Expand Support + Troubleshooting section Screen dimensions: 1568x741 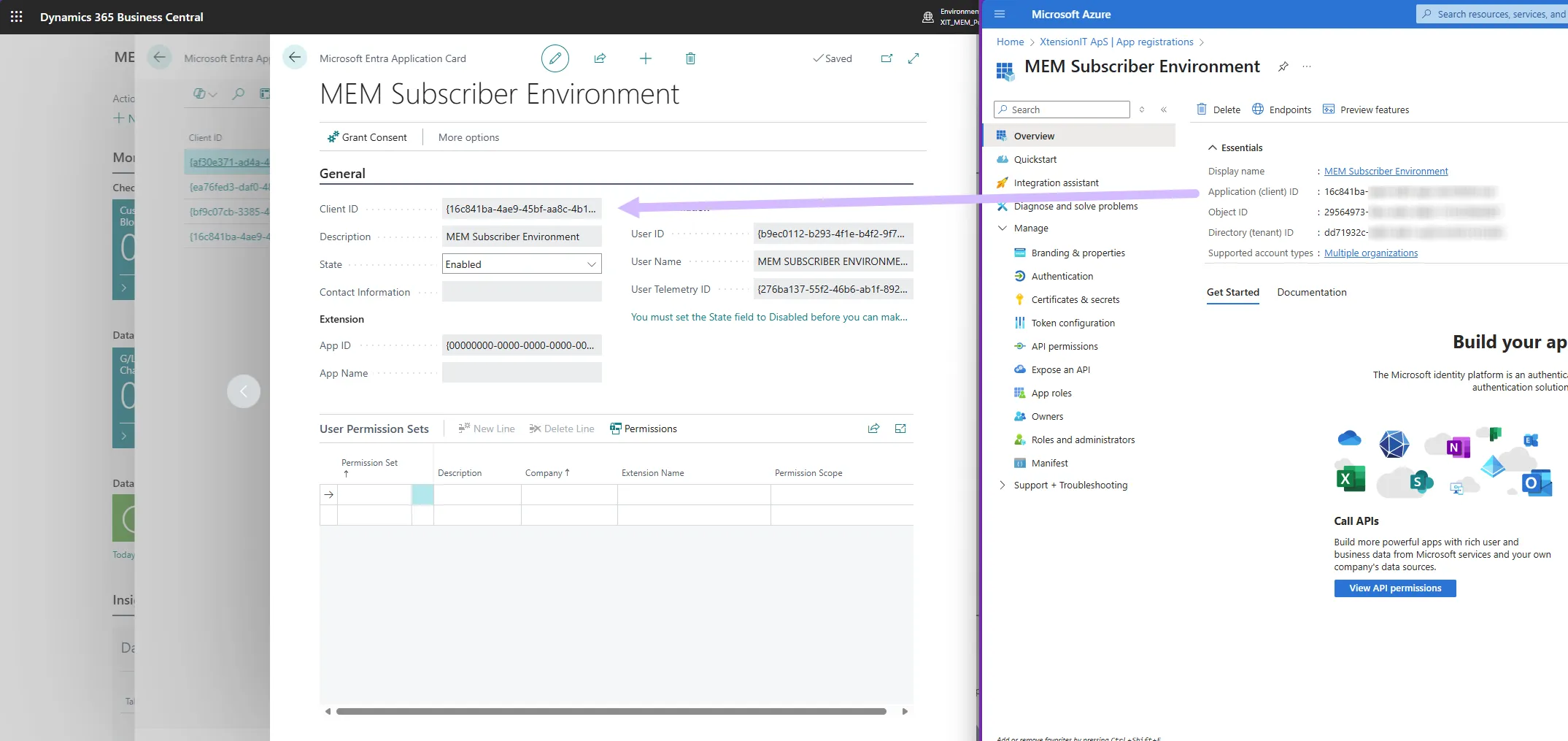(1003, 485)
